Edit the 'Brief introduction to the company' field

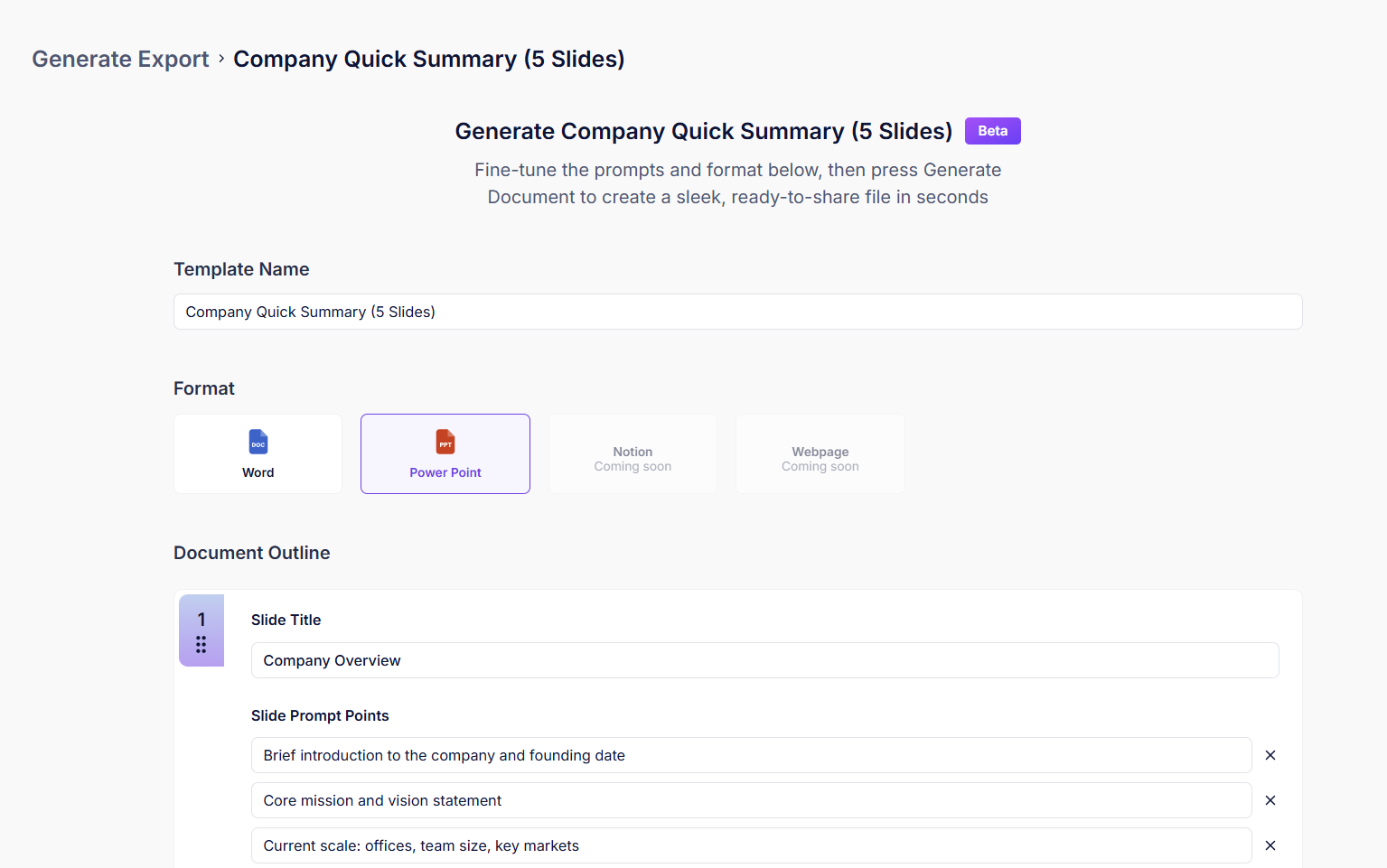point(751,755)
